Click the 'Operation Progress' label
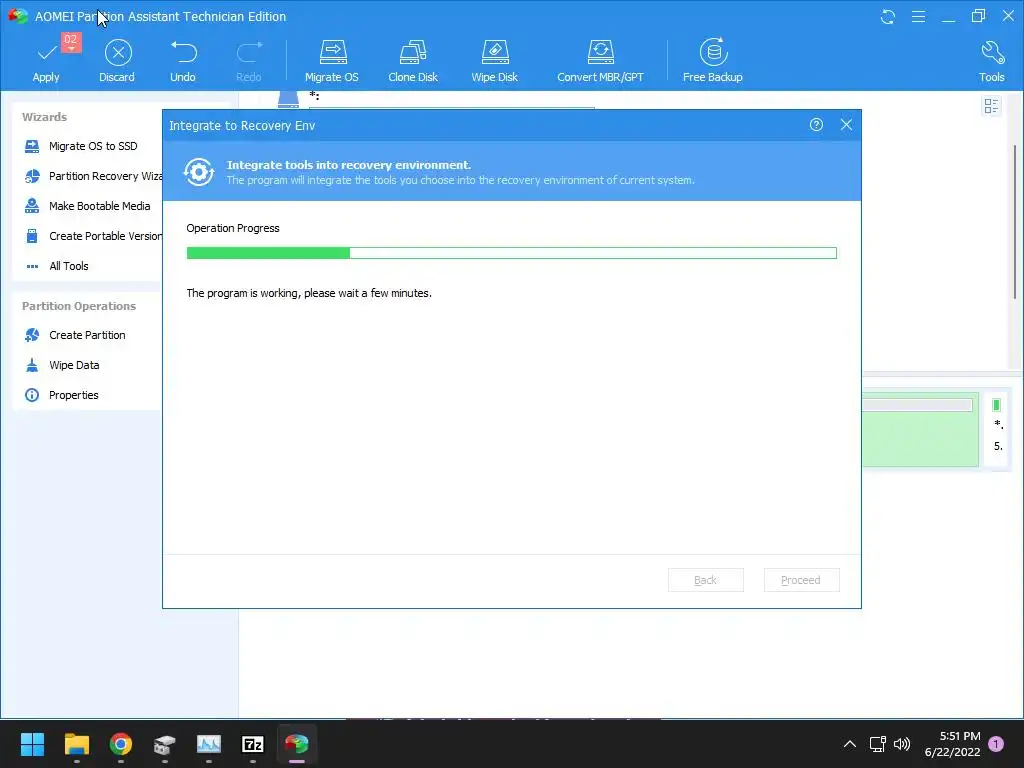The image size is (1024, 768). [x=232, y=228]
